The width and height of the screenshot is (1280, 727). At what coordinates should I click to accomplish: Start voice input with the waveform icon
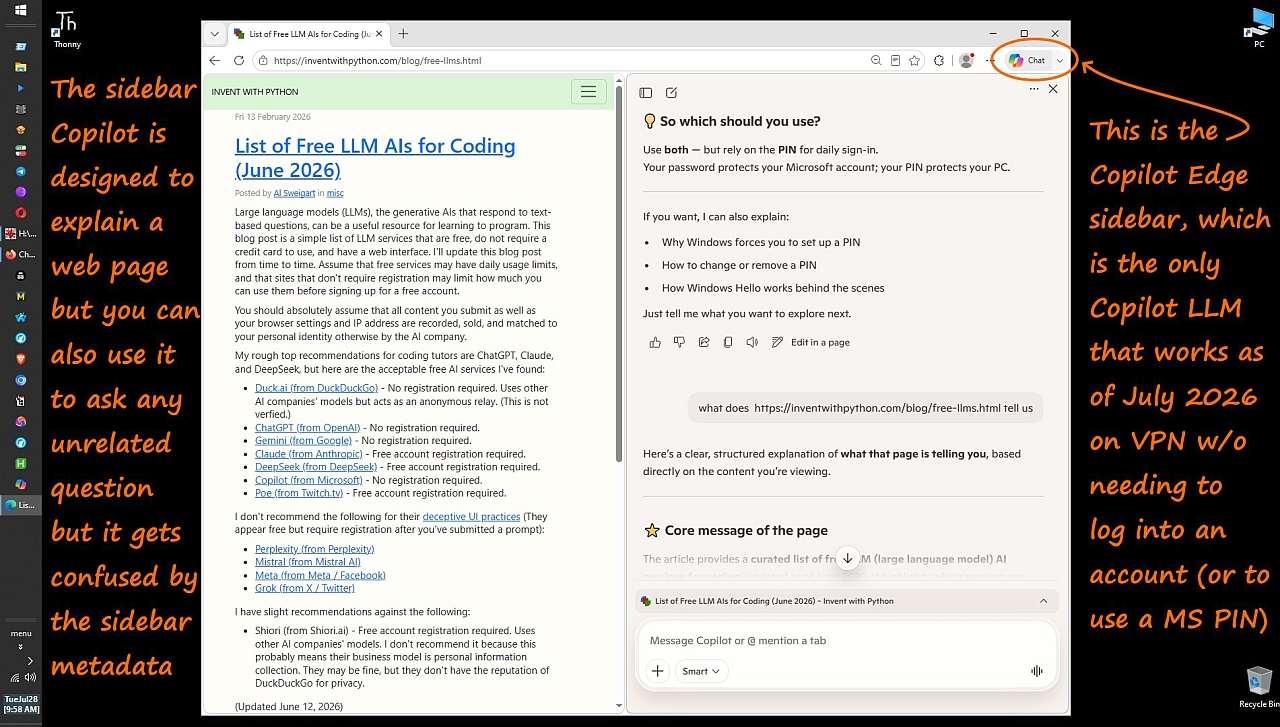(x=1037, y=671)
